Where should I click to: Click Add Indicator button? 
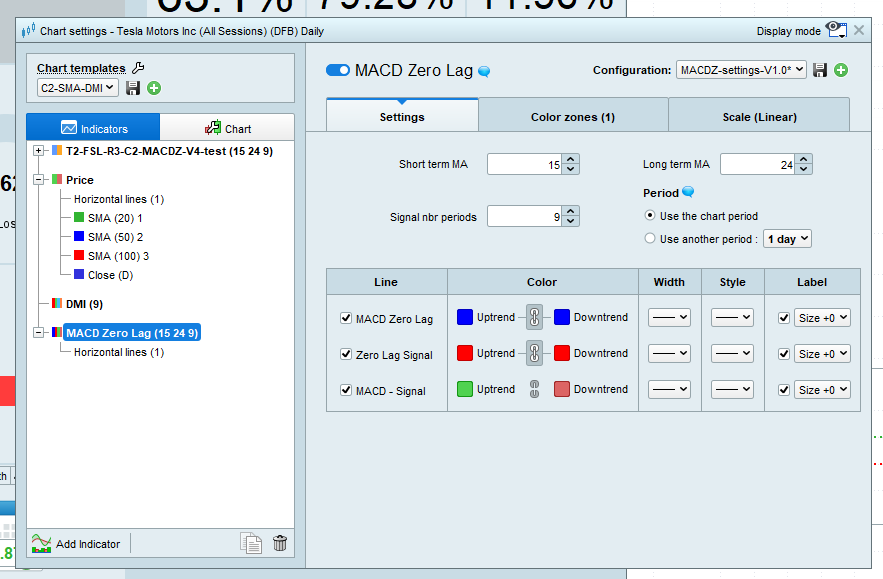tap(76, 544)
